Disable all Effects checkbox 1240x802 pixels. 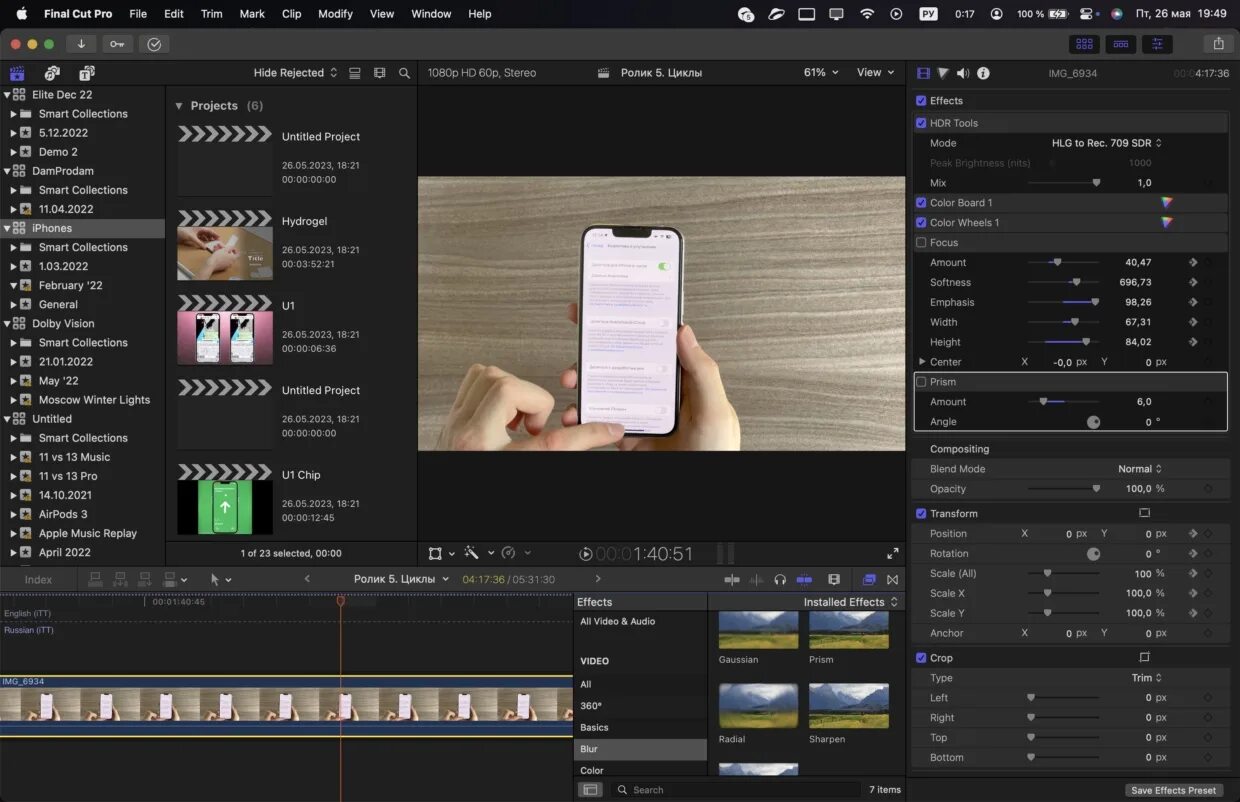pos(921,101)
